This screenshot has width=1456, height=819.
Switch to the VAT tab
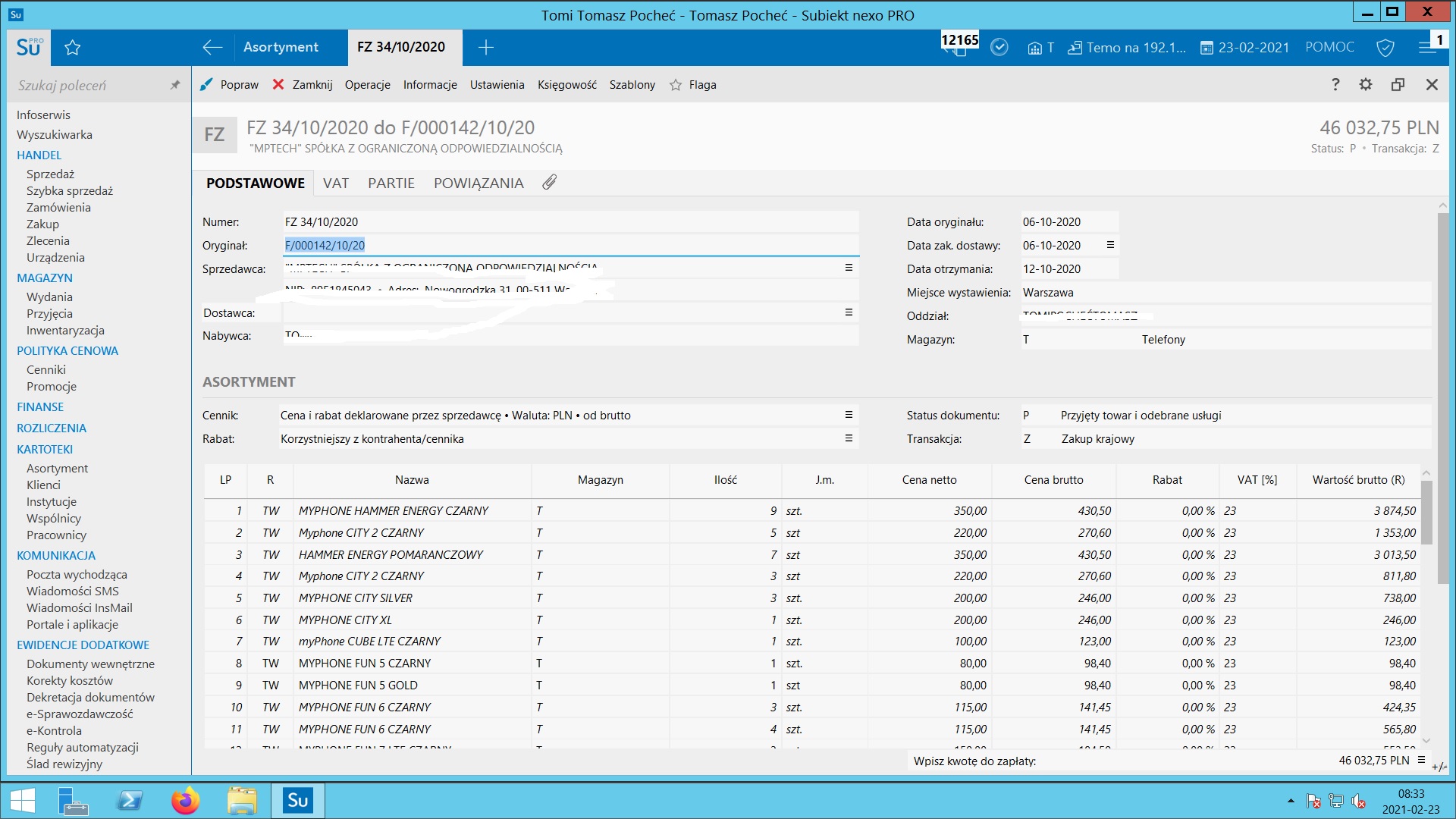[336, 183]
